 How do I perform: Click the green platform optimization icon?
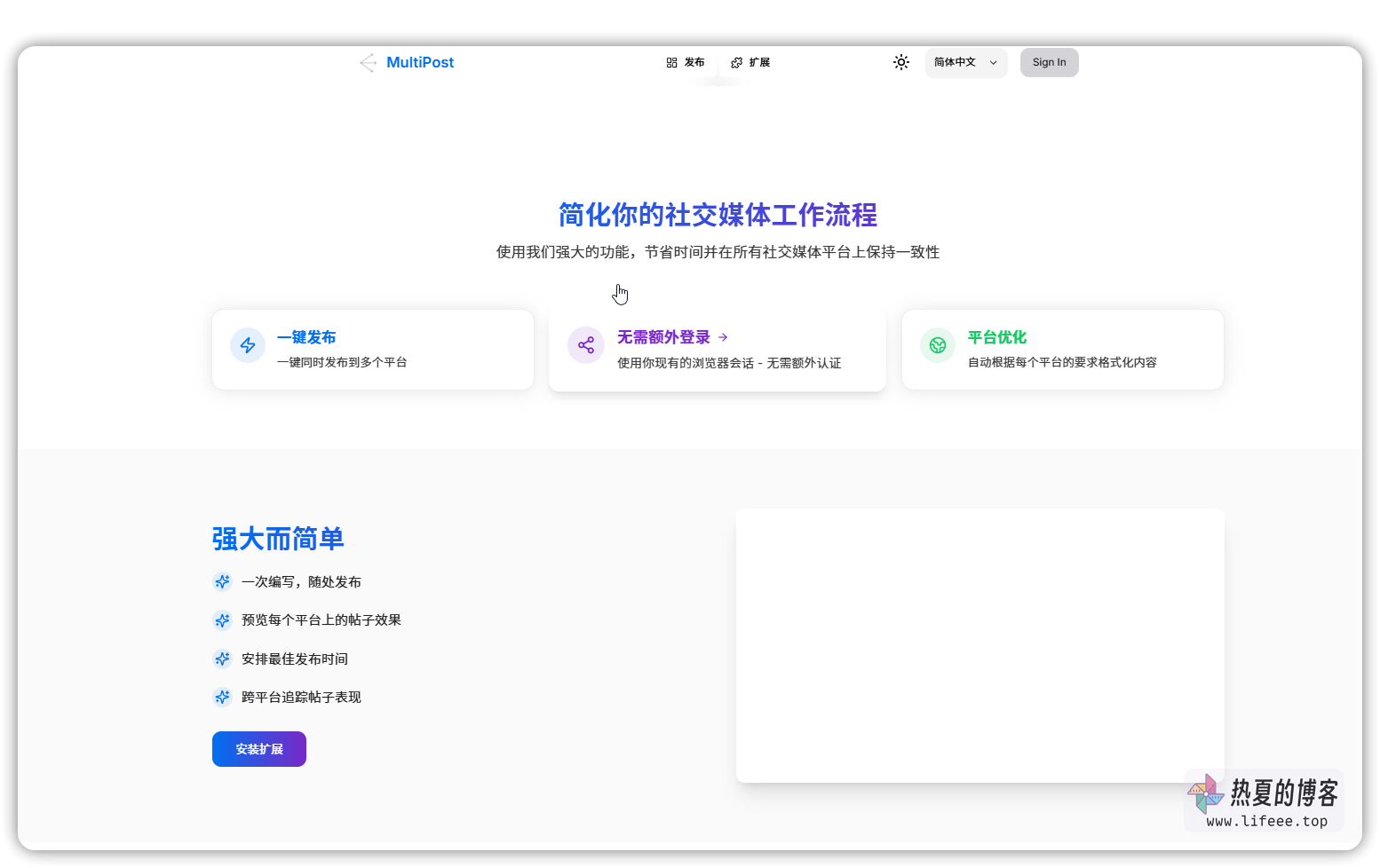[x=938, y=345]
